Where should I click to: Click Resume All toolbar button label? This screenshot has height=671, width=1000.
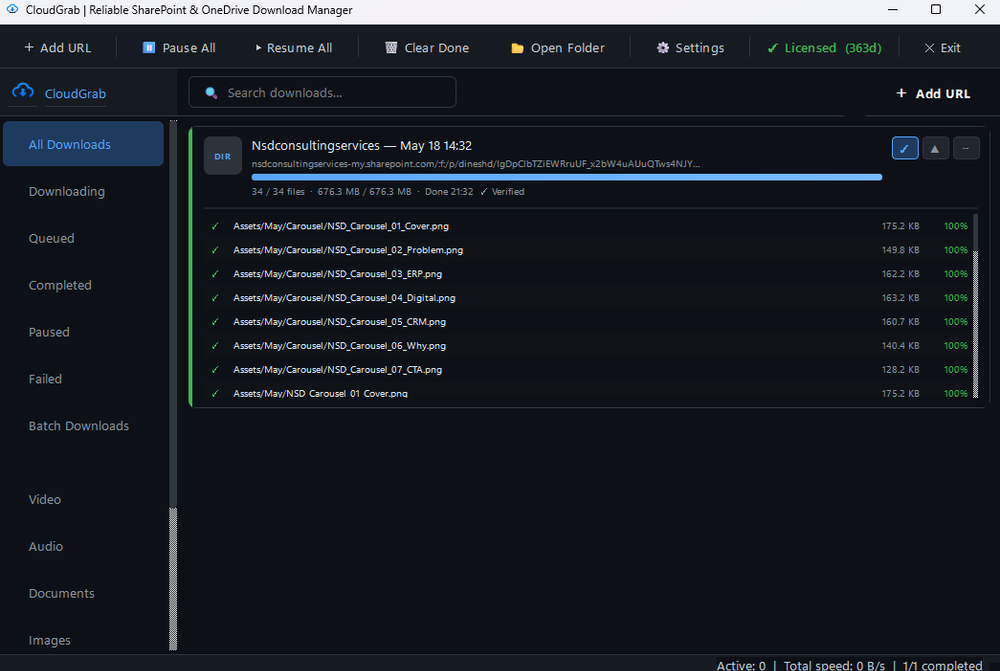click(x=299, y=48)
